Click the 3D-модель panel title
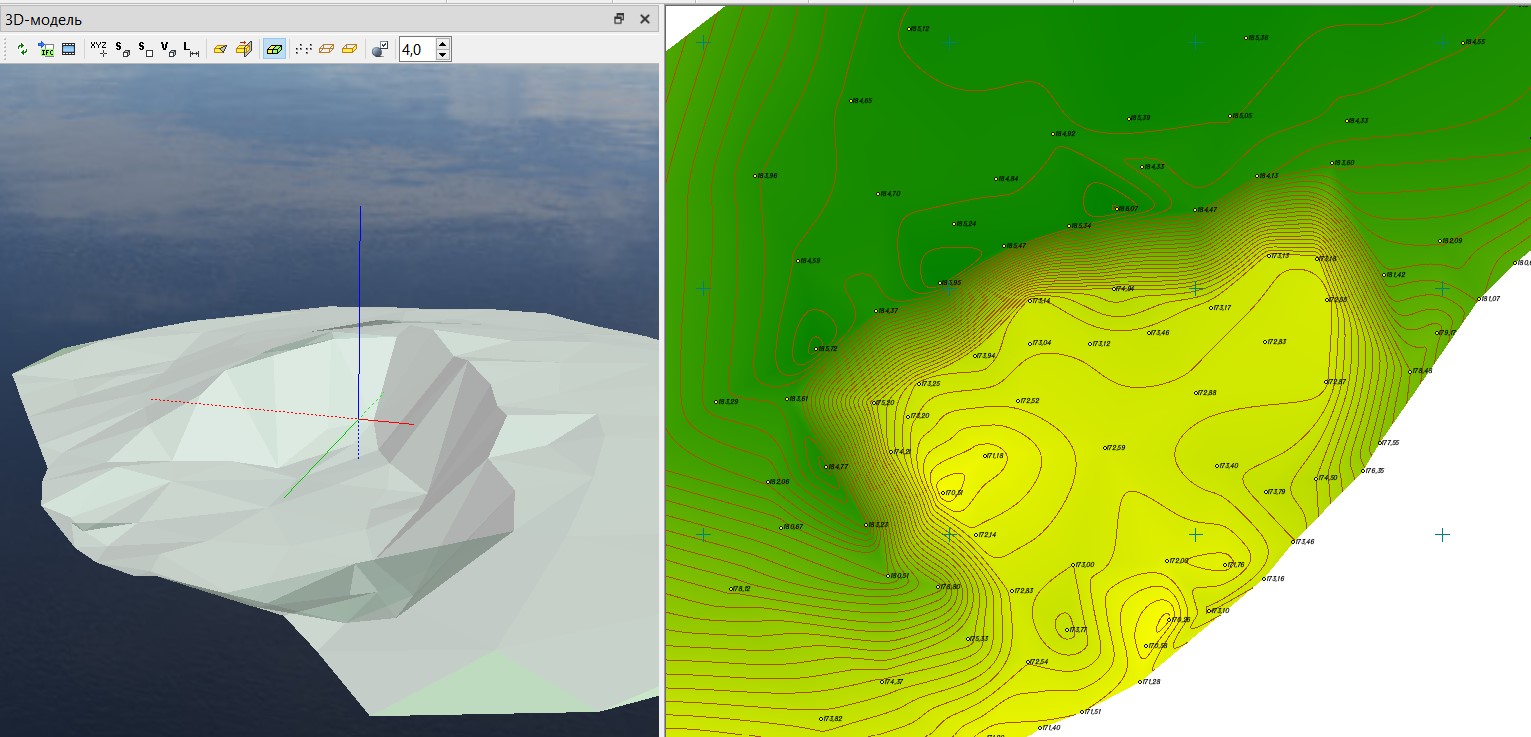The image size is (1531, 737). point(44,19)
